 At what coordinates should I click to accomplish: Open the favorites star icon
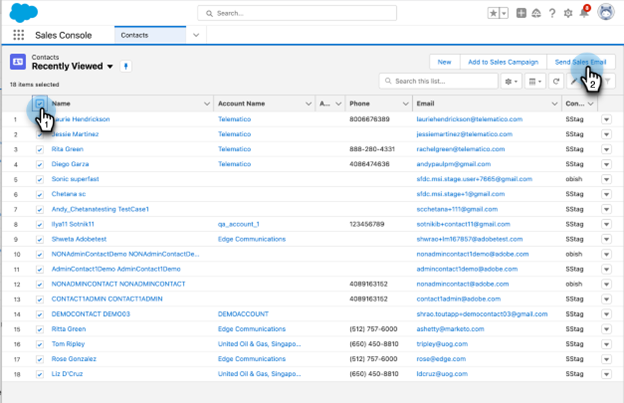493,13
